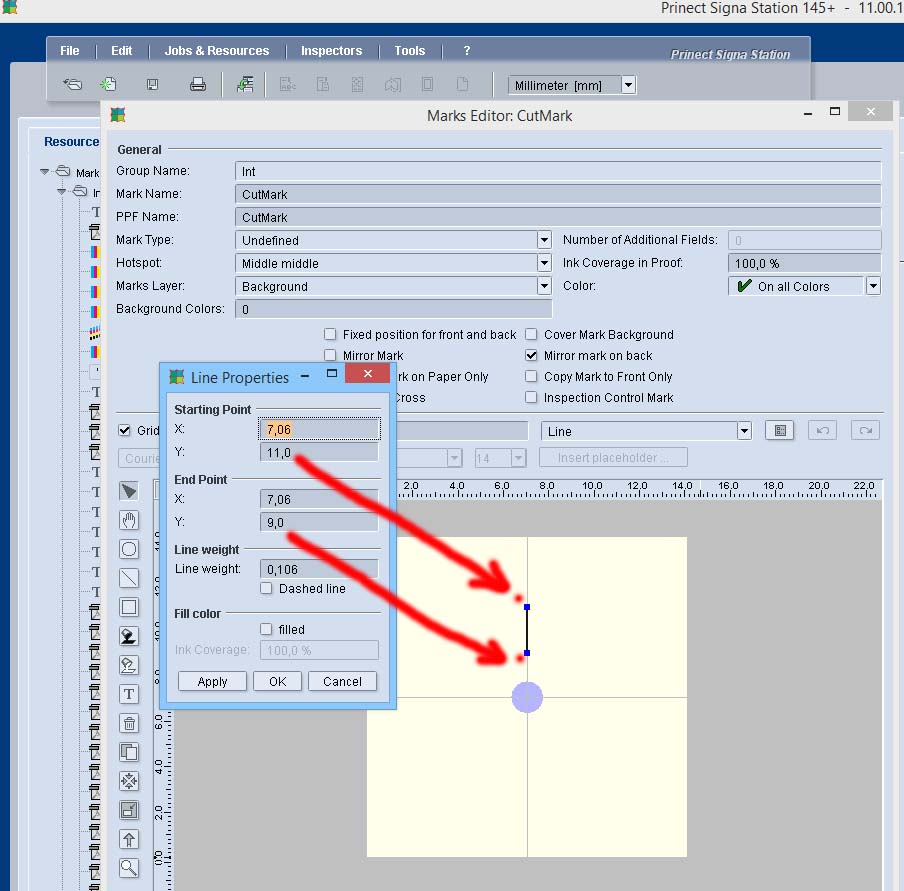The image size is (904, 891).
Task: Tick 'Fixed position for front and back'
Action: (330, 334)
